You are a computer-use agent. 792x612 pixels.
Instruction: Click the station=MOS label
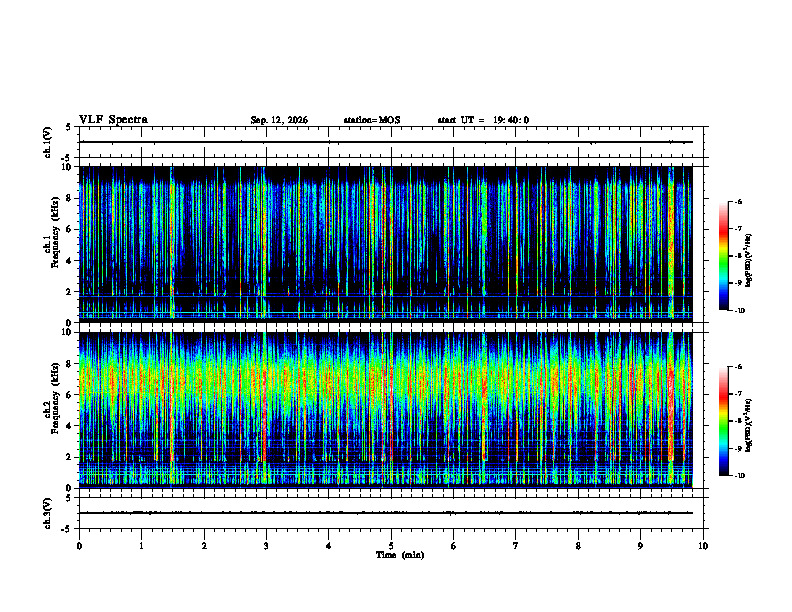click(x=372, y=120)
